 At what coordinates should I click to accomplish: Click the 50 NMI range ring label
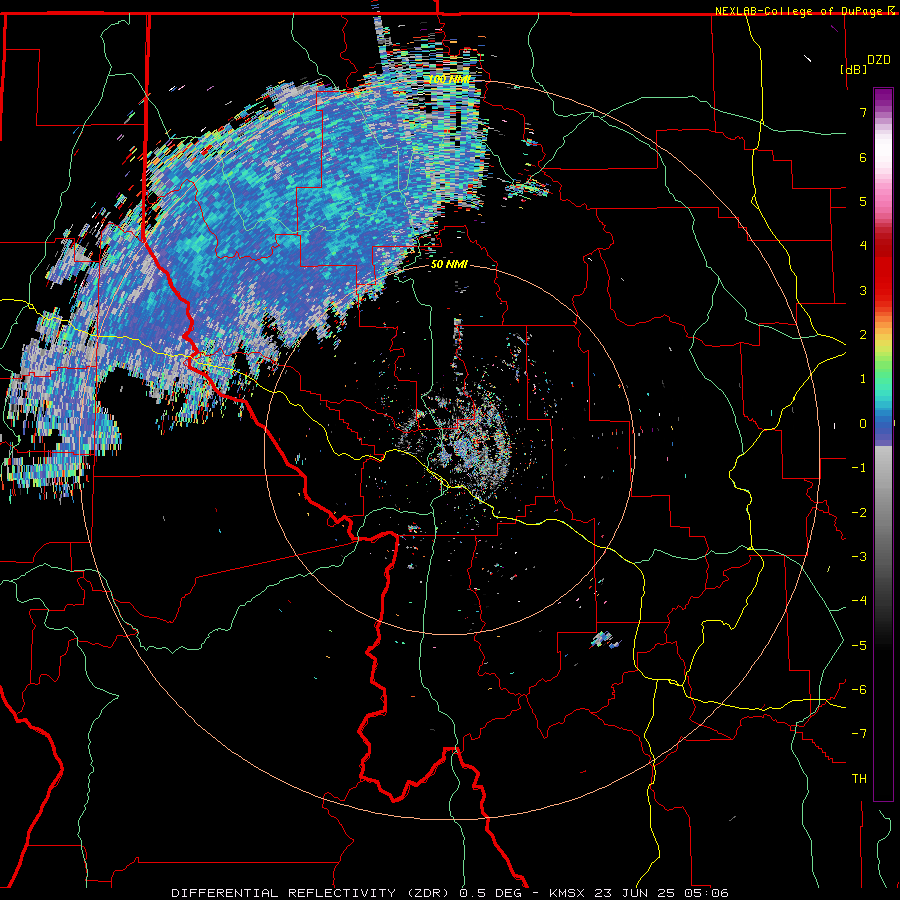450,265
